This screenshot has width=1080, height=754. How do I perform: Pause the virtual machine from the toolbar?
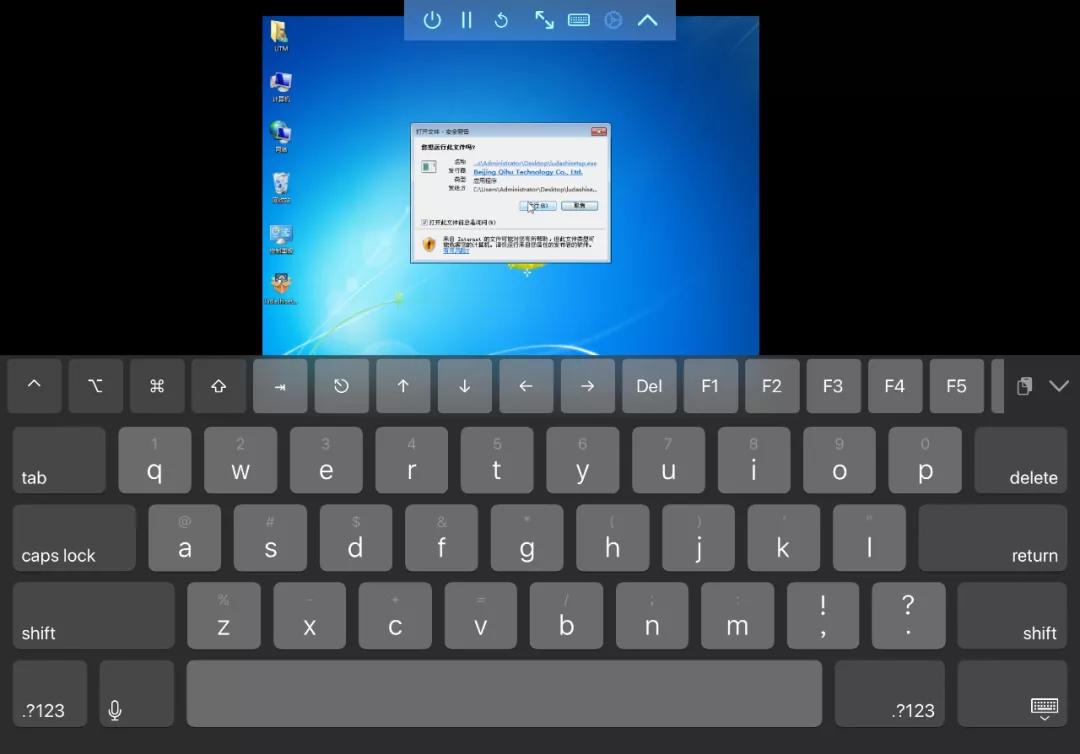coord(466,20)
